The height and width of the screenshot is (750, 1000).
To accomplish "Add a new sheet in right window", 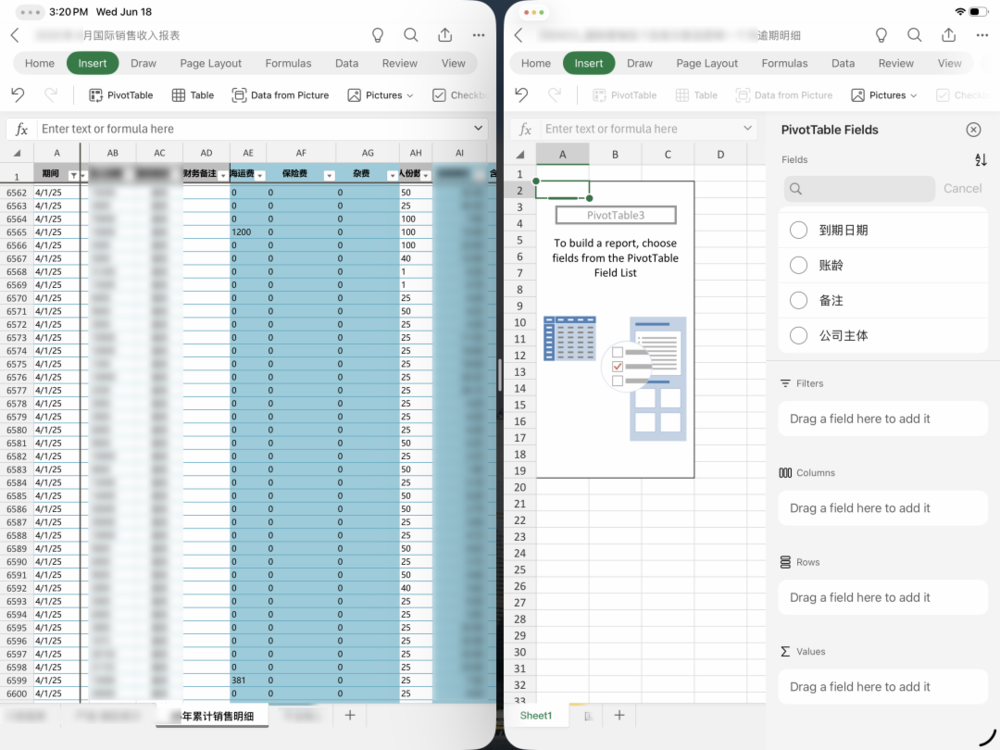I will [x=619, y=715].
